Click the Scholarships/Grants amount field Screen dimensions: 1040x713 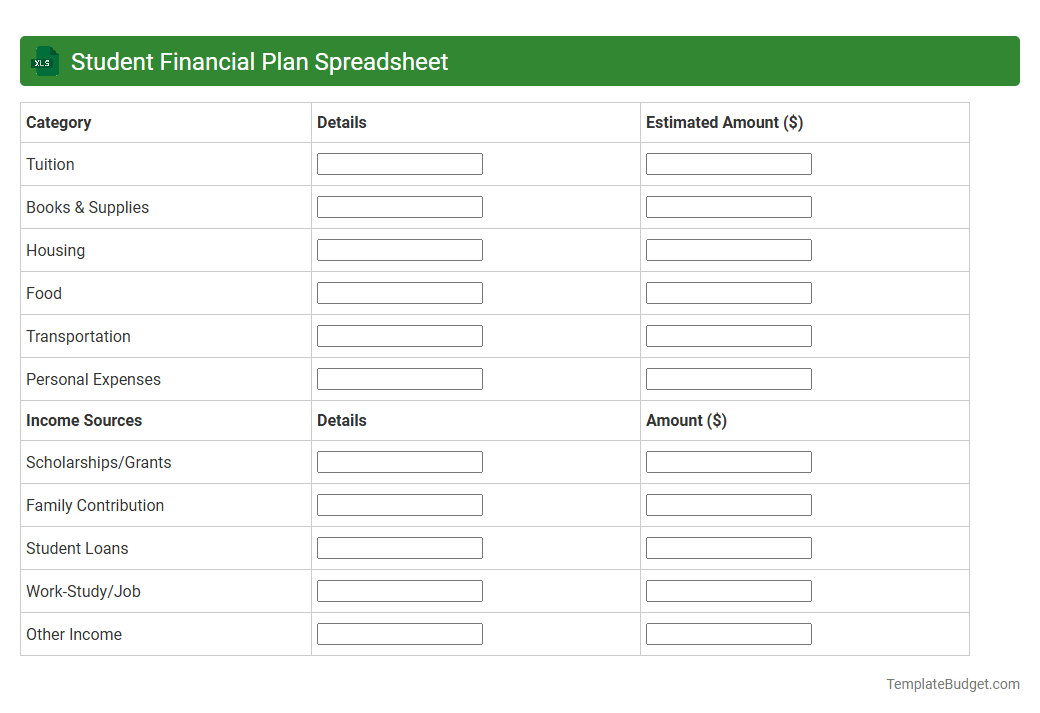pos(728,461)
